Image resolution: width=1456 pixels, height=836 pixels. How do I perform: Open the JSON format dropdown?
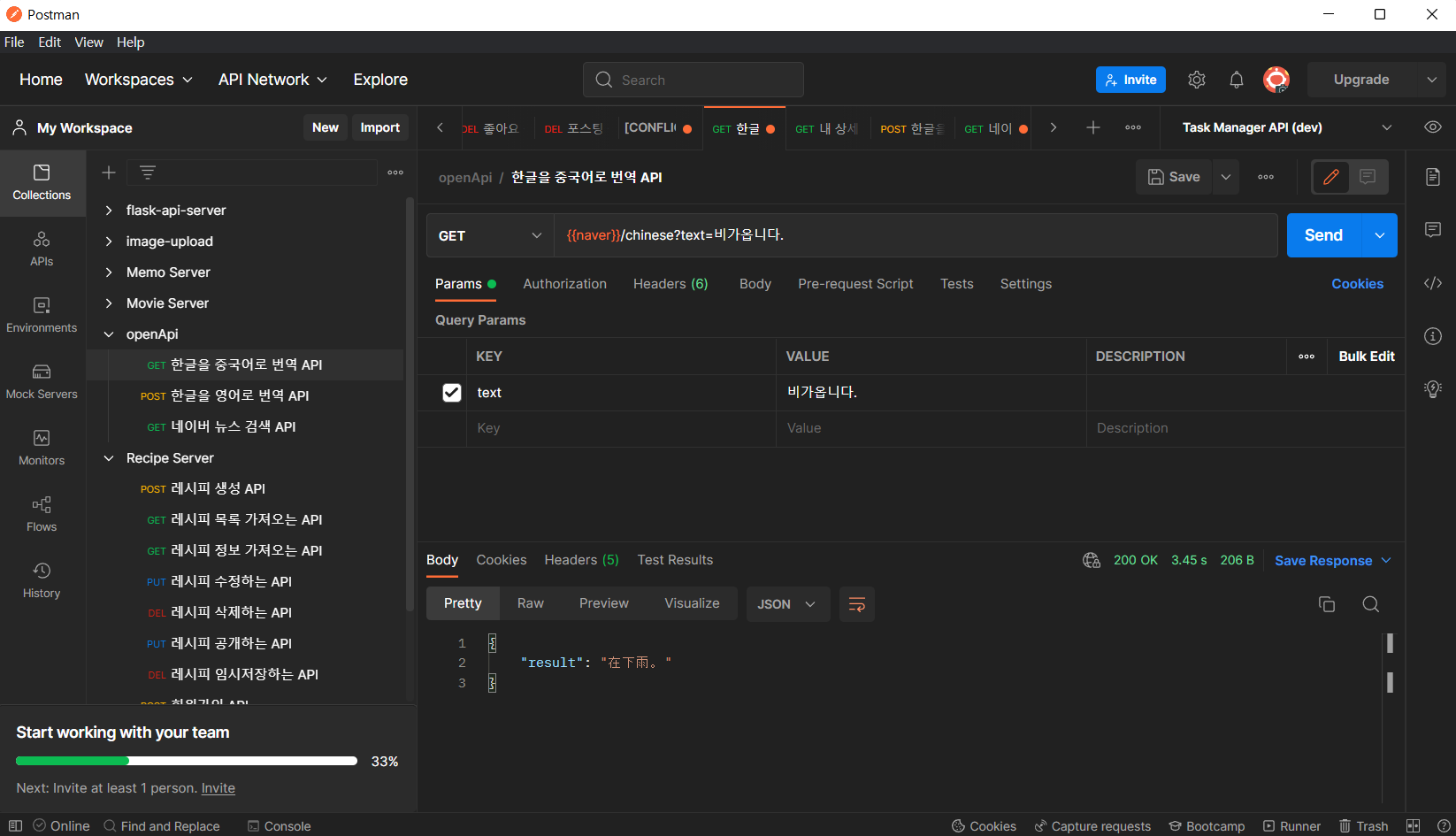tap(787, 604)
